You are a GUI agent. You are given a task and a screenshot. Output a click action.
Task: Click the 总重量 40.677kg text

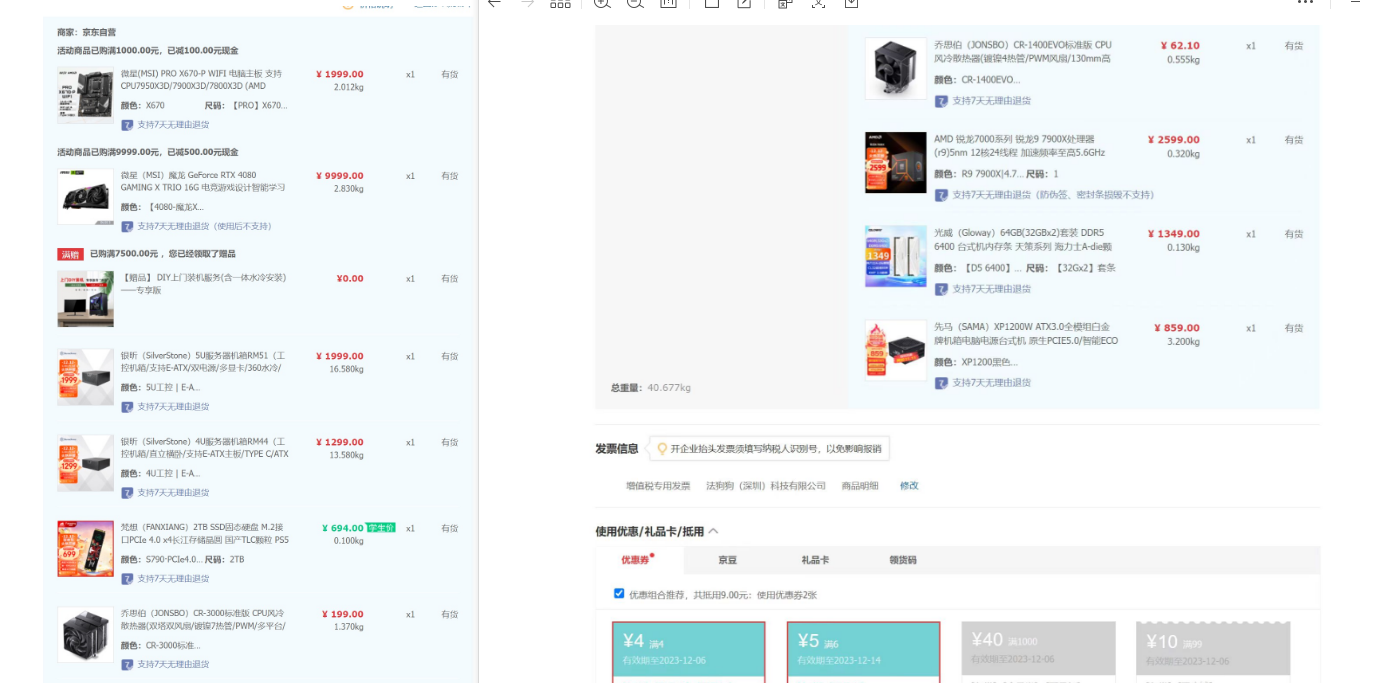(651, 387)
